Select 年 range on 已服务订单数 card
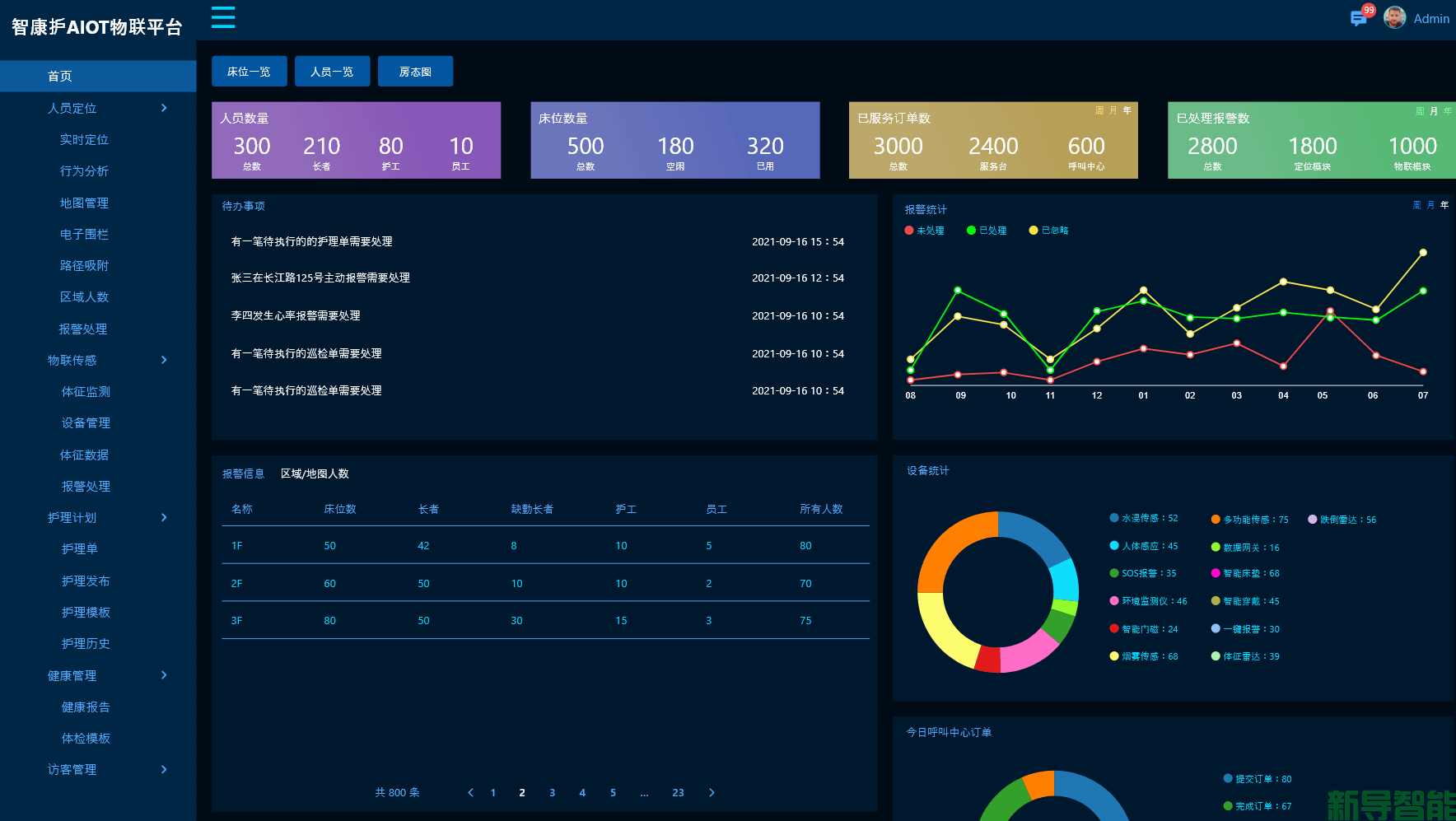1456x821 pixels. click(1127, 110)
